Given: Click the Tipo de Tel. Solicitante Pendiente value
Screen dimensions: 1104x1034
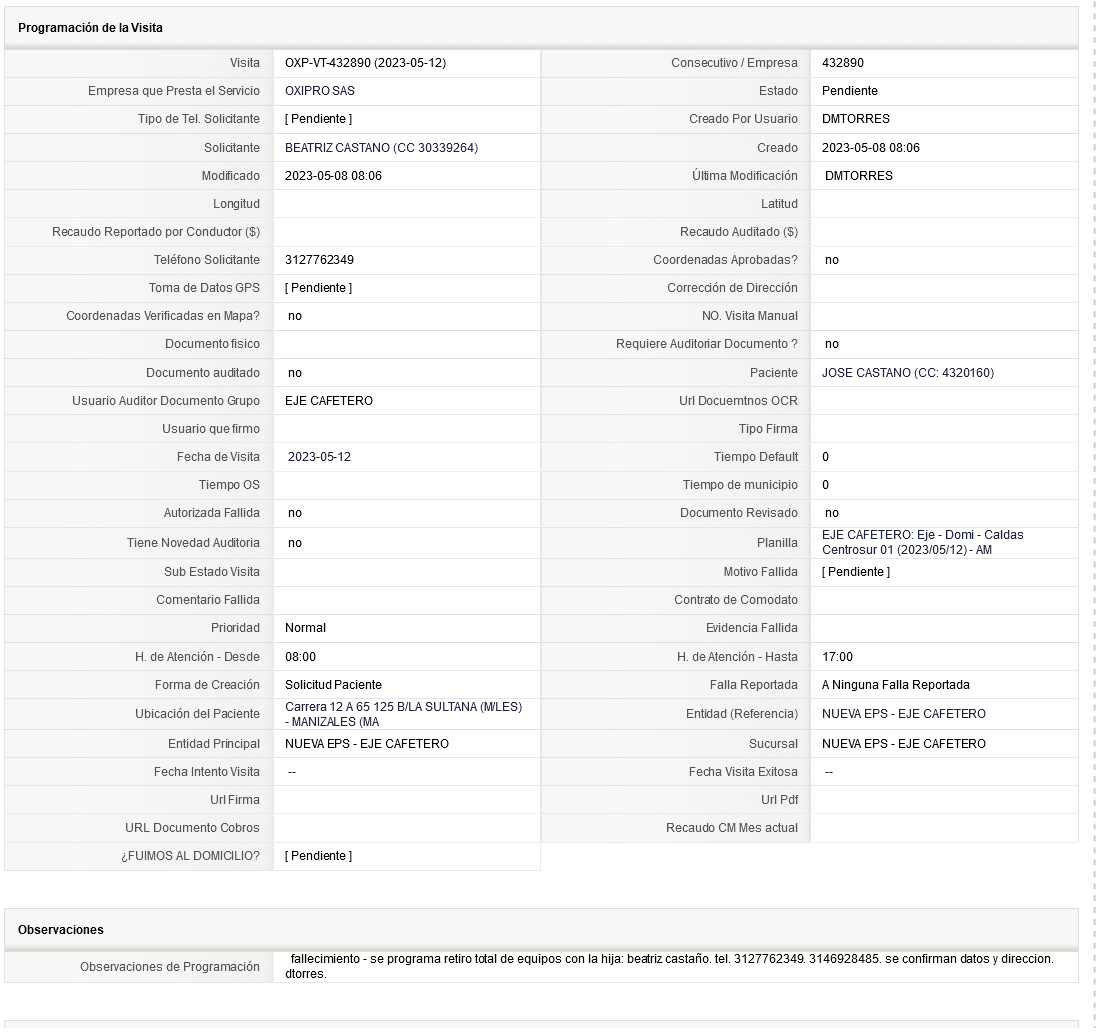Looking at the screenshot, I should point(318,119).
